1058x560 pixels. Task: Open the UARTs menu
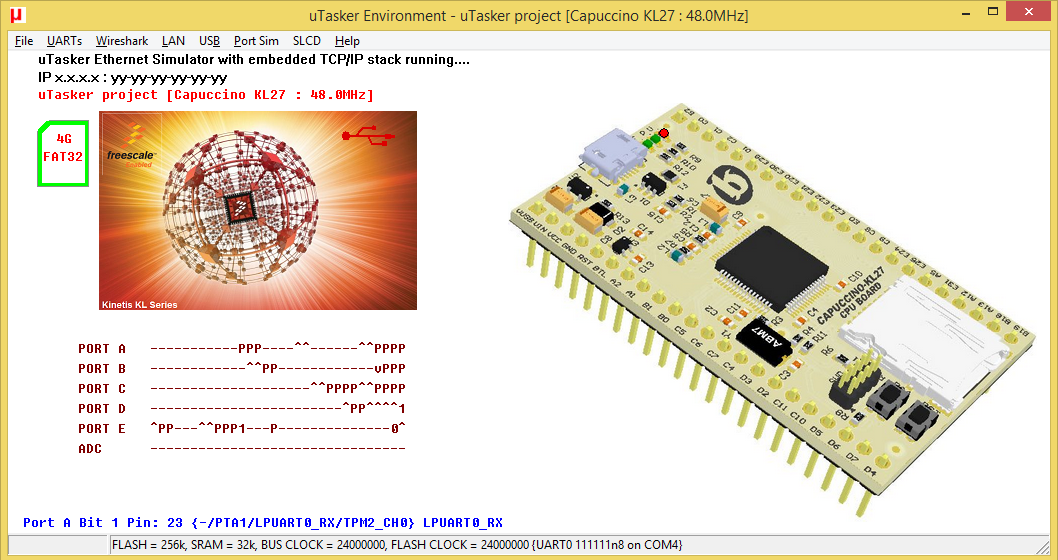[64, 41]
